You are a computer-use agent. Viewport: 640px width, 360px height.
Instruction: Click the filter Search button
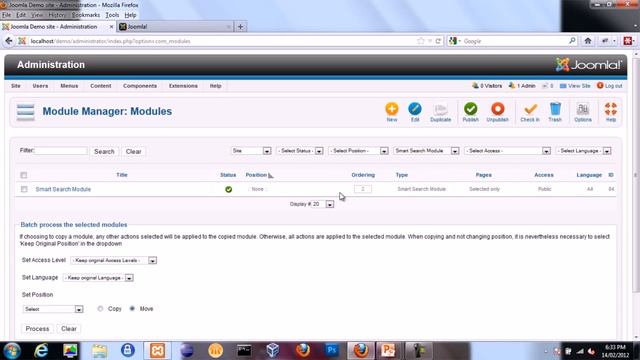click(104, 151)
